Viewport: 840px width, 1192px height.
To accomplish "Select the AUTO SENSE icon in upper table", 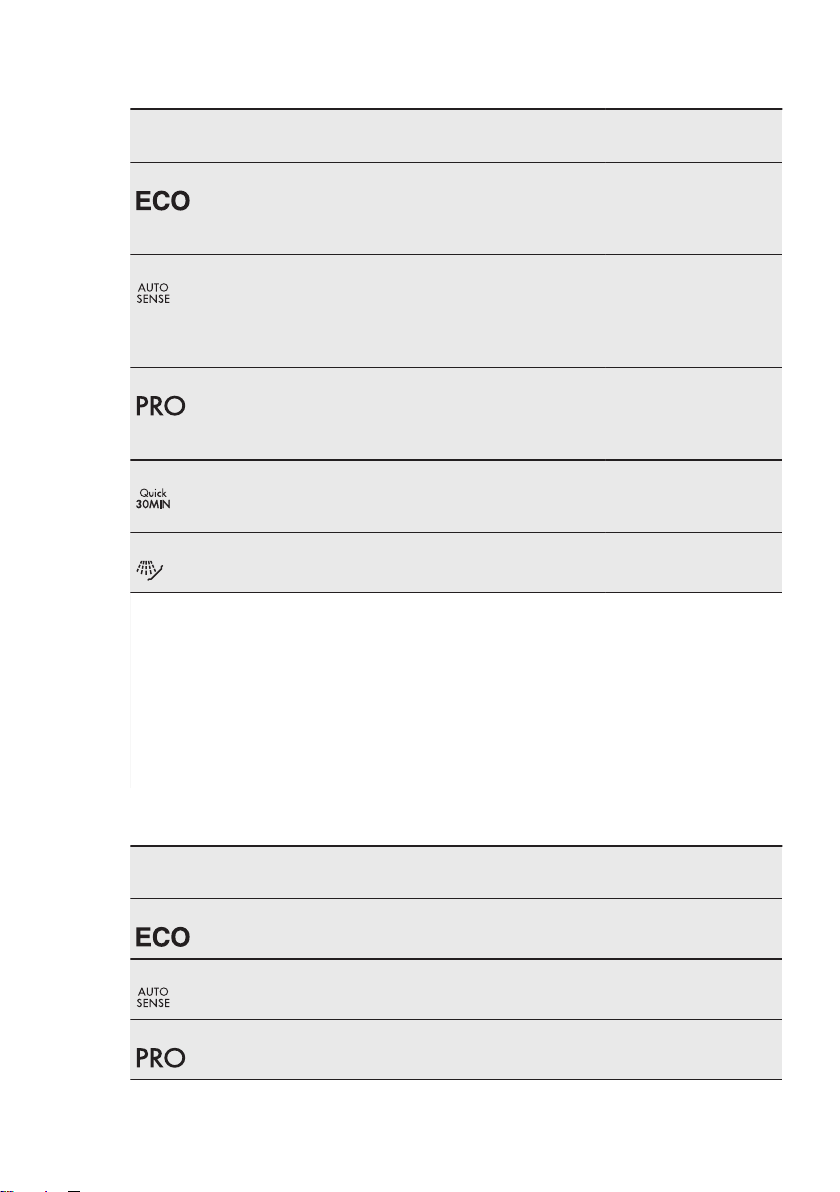I will [x=153, y=293].
